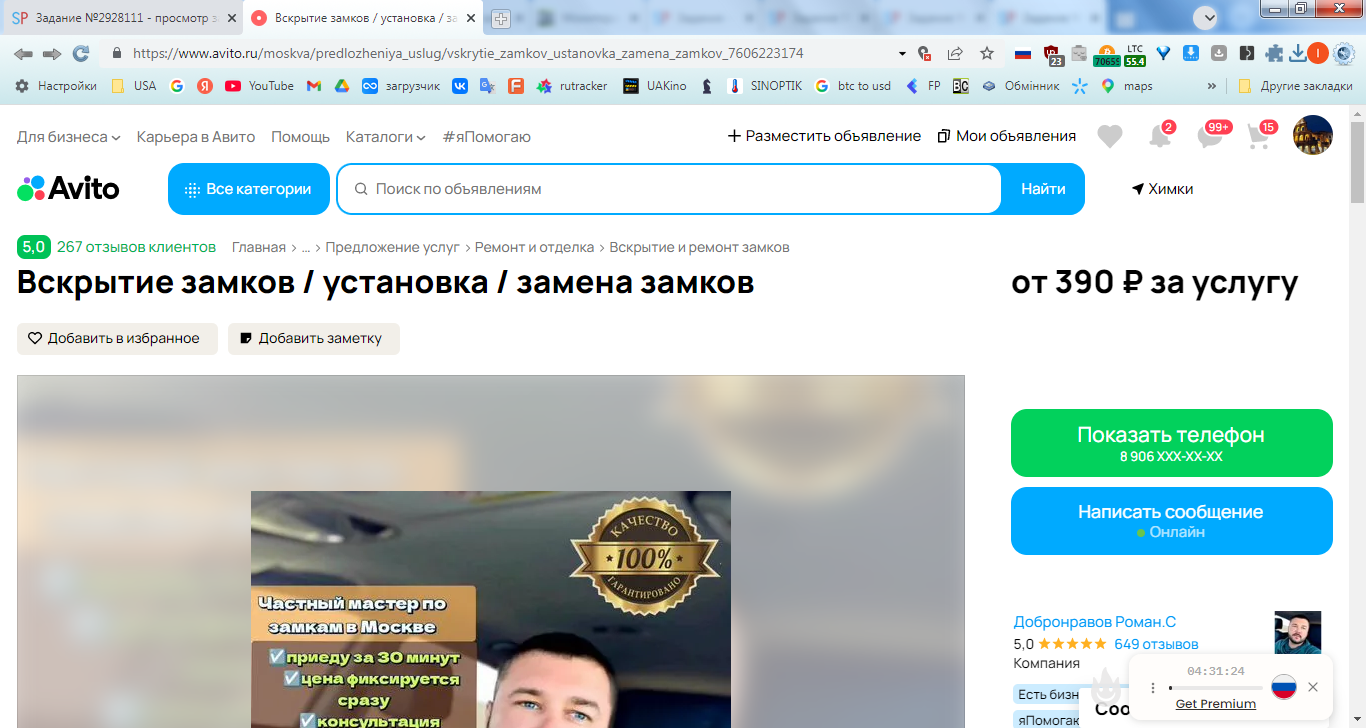Viewport: 1366px width, 728px height.
Task: Open the Bitcoin price extension icon
Action: point(1106,55)
